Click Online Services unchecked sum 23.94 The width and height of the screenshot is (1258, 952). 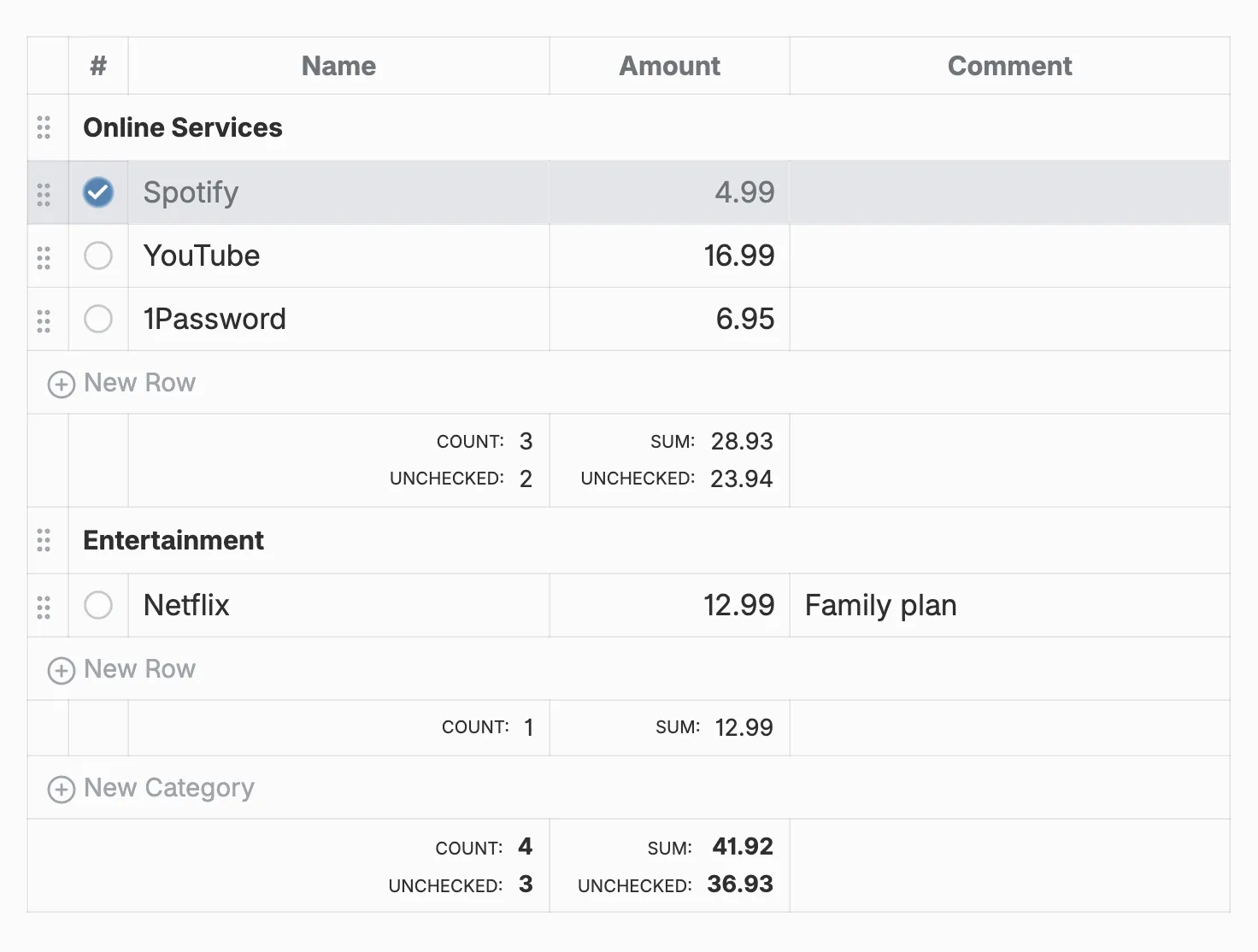742,479
